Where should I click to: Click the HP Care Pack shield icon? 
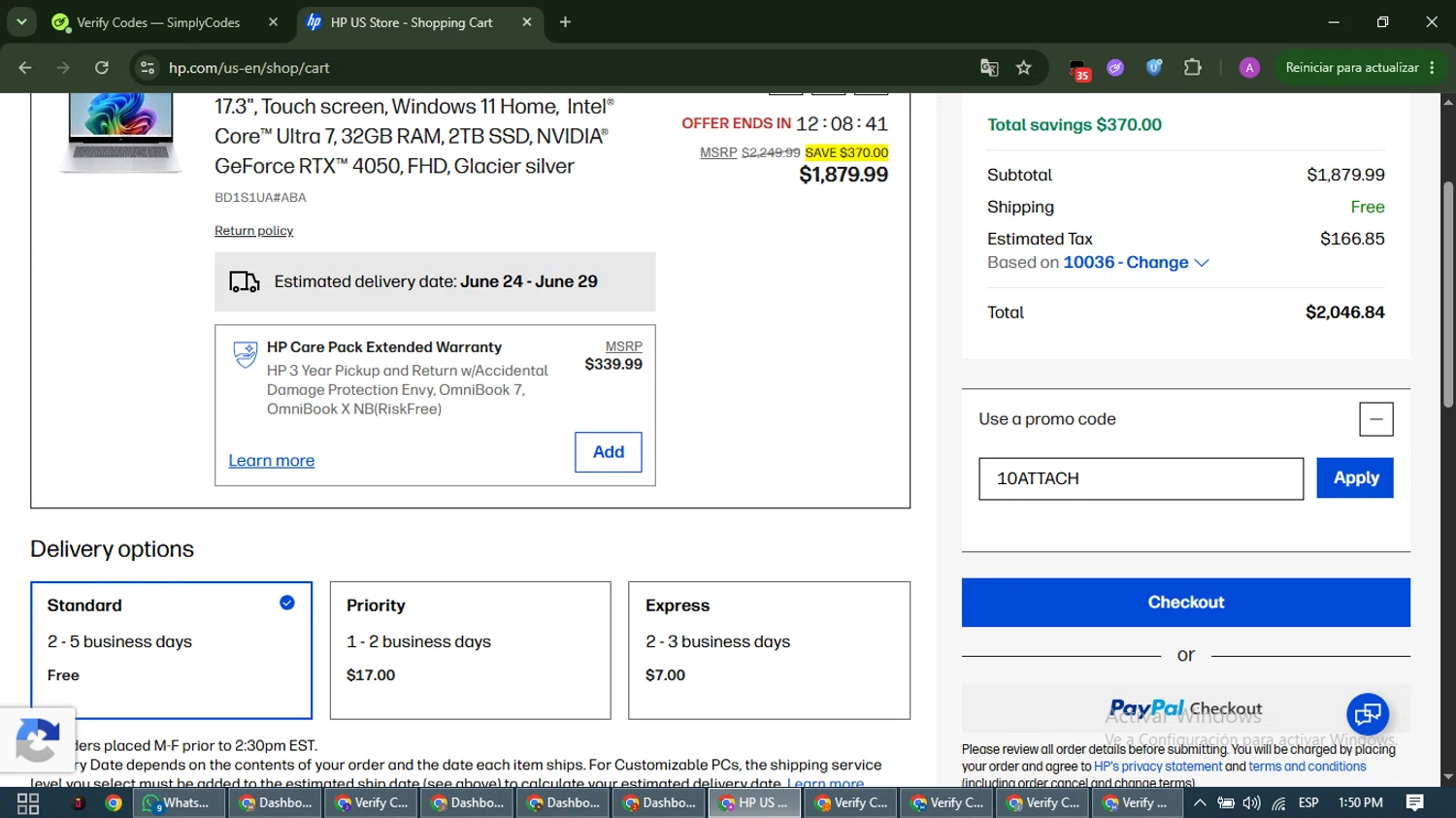246,354
